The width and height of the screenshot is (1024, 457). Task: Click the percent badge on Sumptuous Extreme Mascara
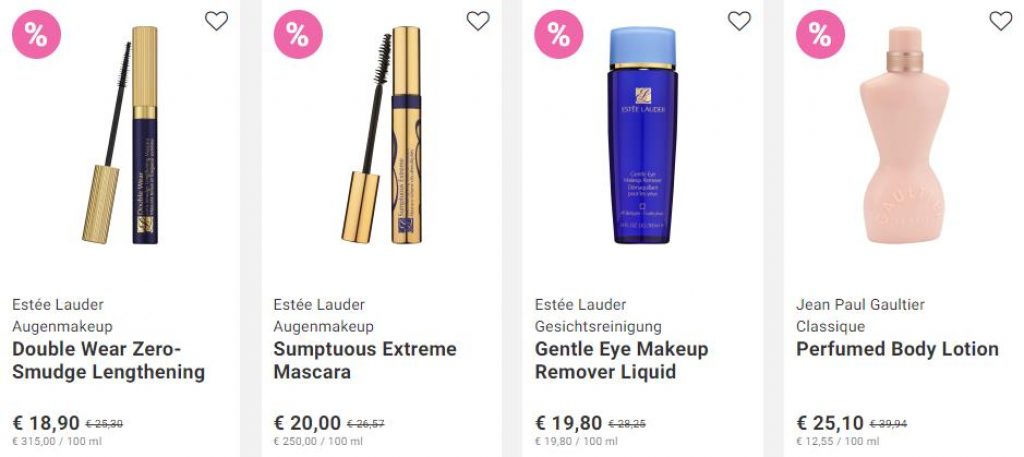pos(298,35)
